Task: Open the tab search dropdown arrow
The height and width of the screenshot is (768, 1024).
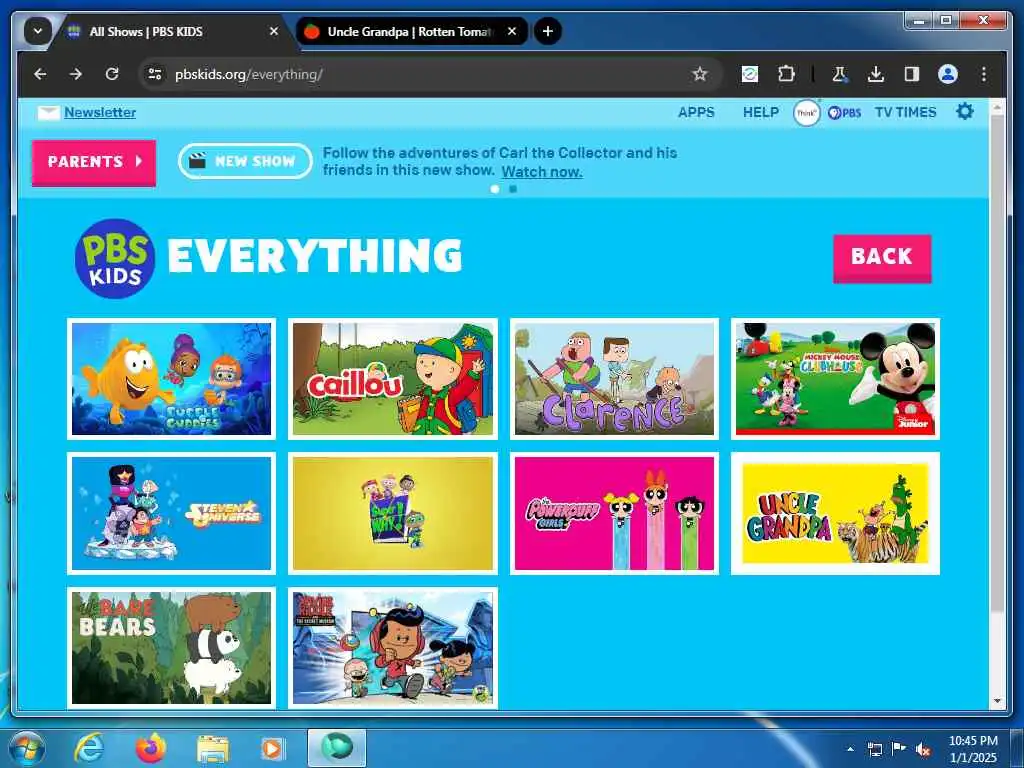Action: point(37,31)
